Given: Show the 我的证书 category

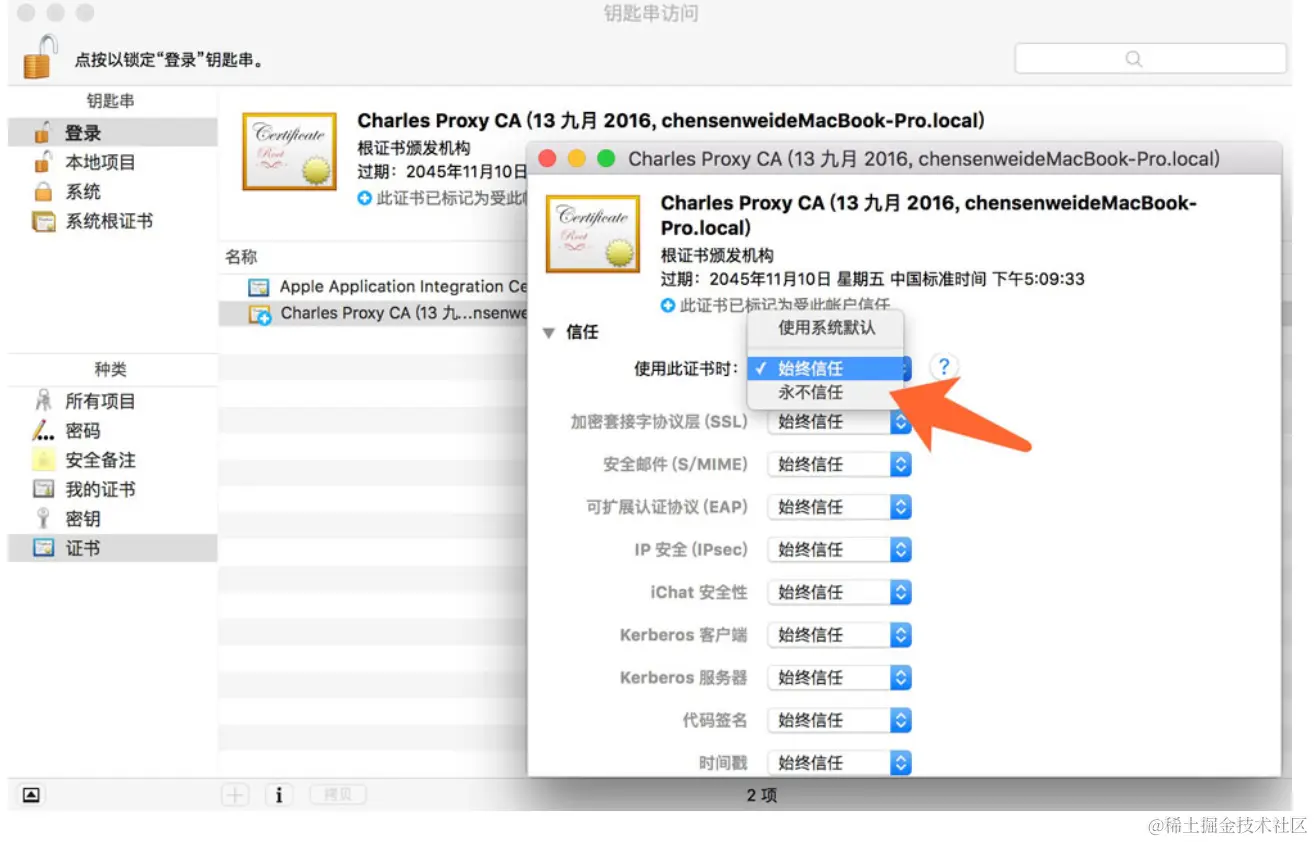Looking at the screenshot, I should click(112, 489).
